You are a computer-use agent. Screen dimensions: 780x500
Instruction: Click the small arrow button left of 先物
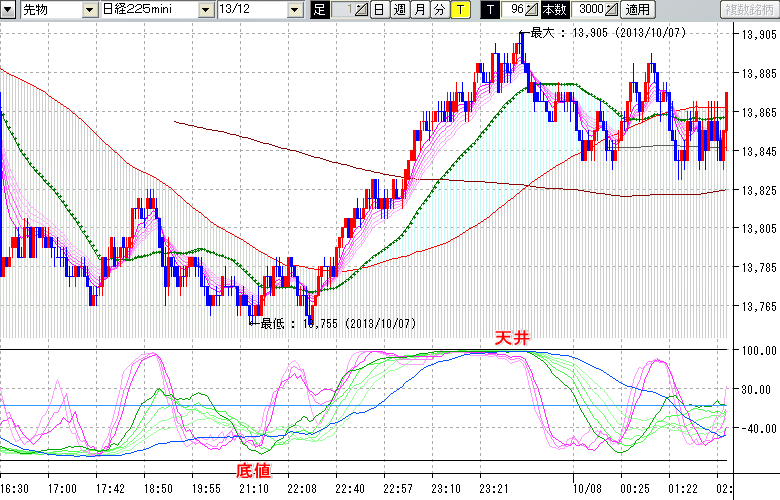9,9
